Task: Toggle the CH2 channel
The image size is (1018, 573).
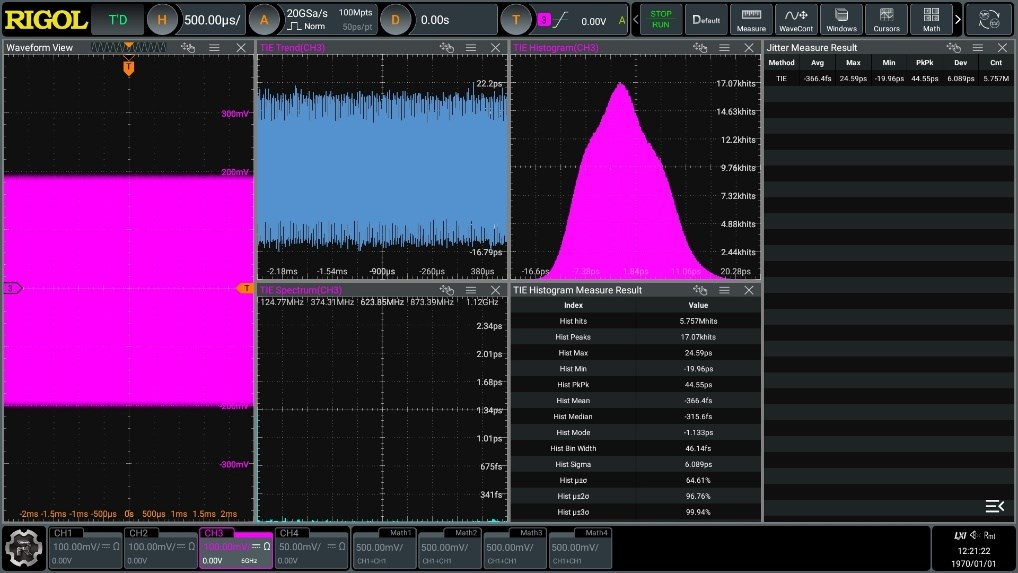Action: point(160,548)
